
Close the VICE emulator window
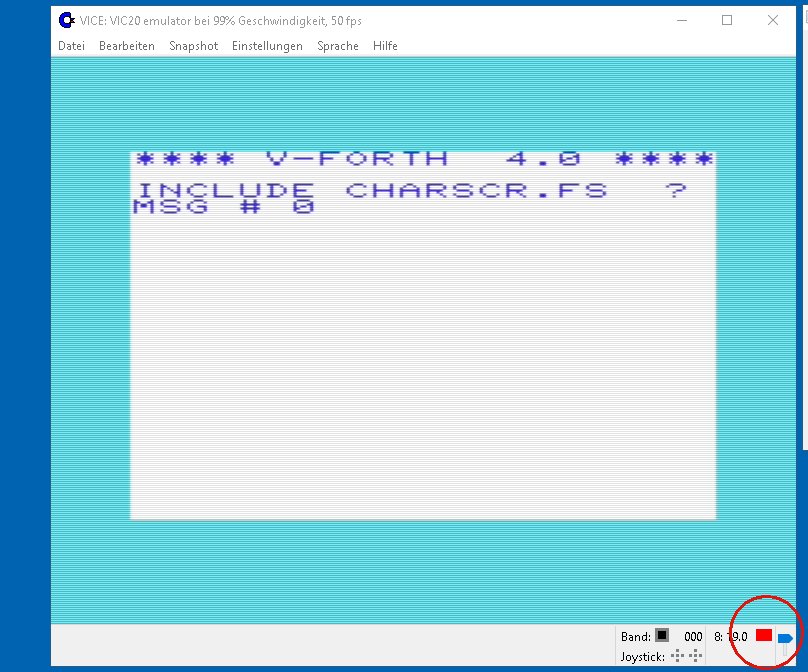click(772, 21)
